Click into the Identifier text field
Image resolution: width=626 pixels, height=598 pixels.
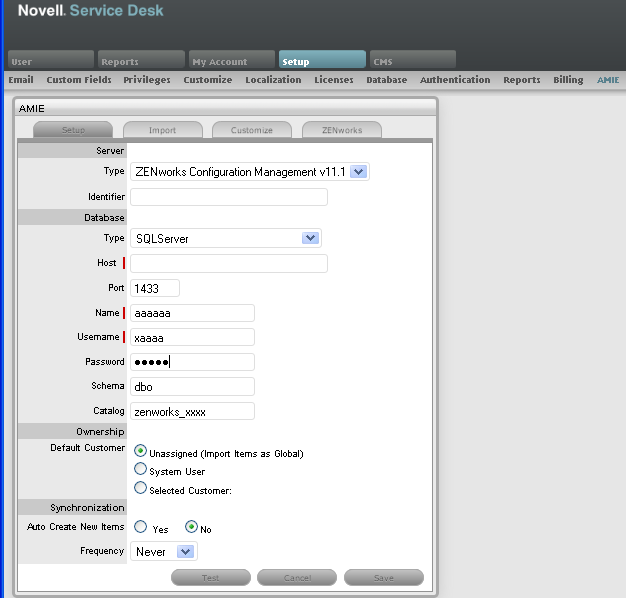coord(229,197)
